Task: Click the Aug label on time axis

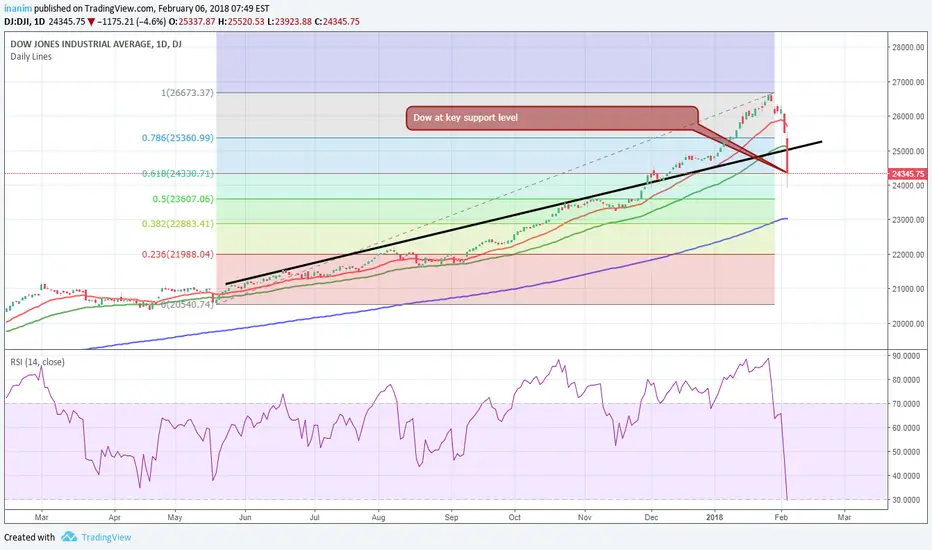Action: [x=378, y=517]
